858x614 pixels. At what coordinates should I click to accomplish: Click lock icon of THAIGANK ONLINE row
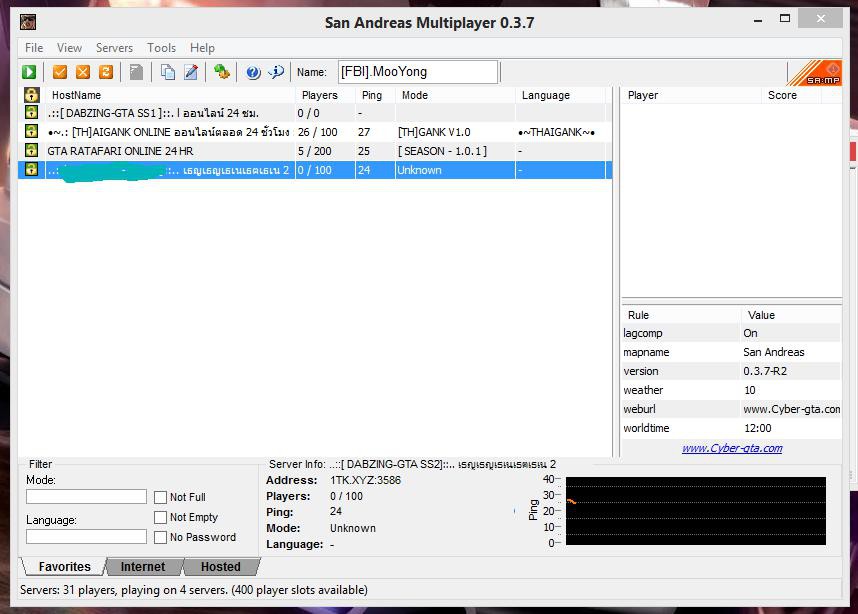32,131
